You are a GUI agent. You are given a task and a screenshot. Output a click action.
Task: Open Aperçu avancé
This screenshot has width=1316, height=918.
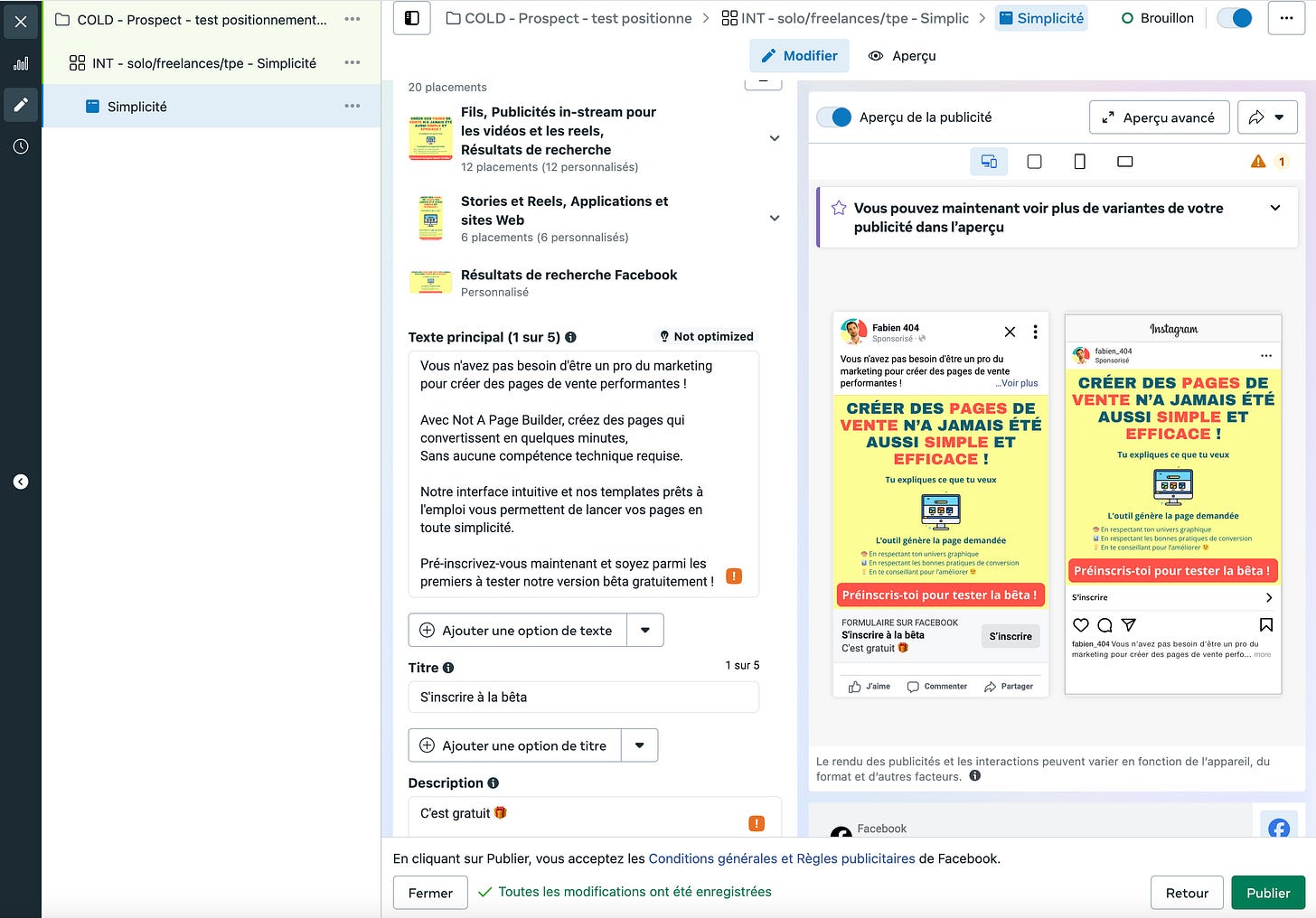pyautogui.click(x=1160, y=117)
